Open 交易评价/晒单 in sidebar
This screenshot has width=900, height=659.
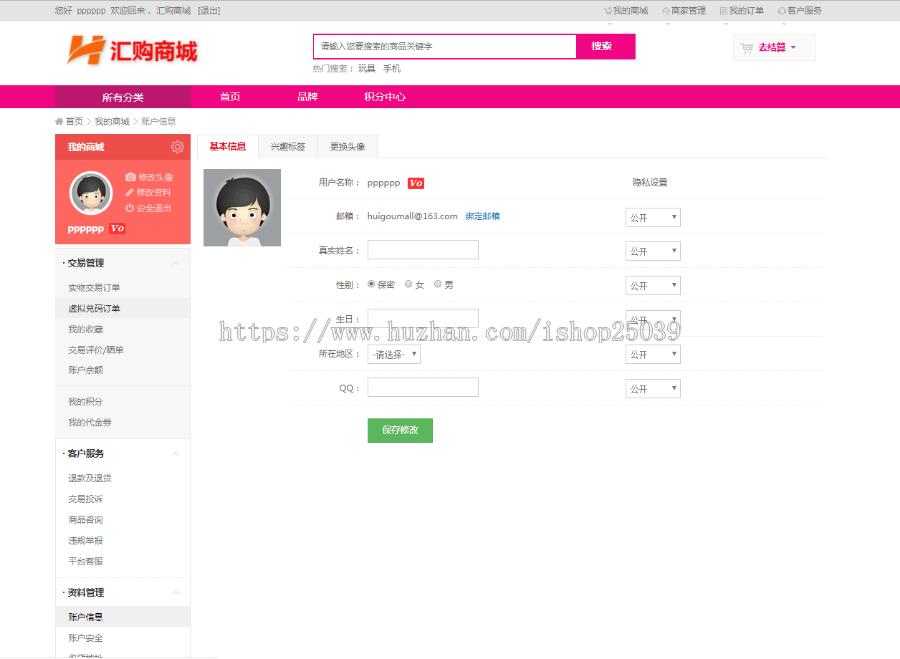coord(96,350)
